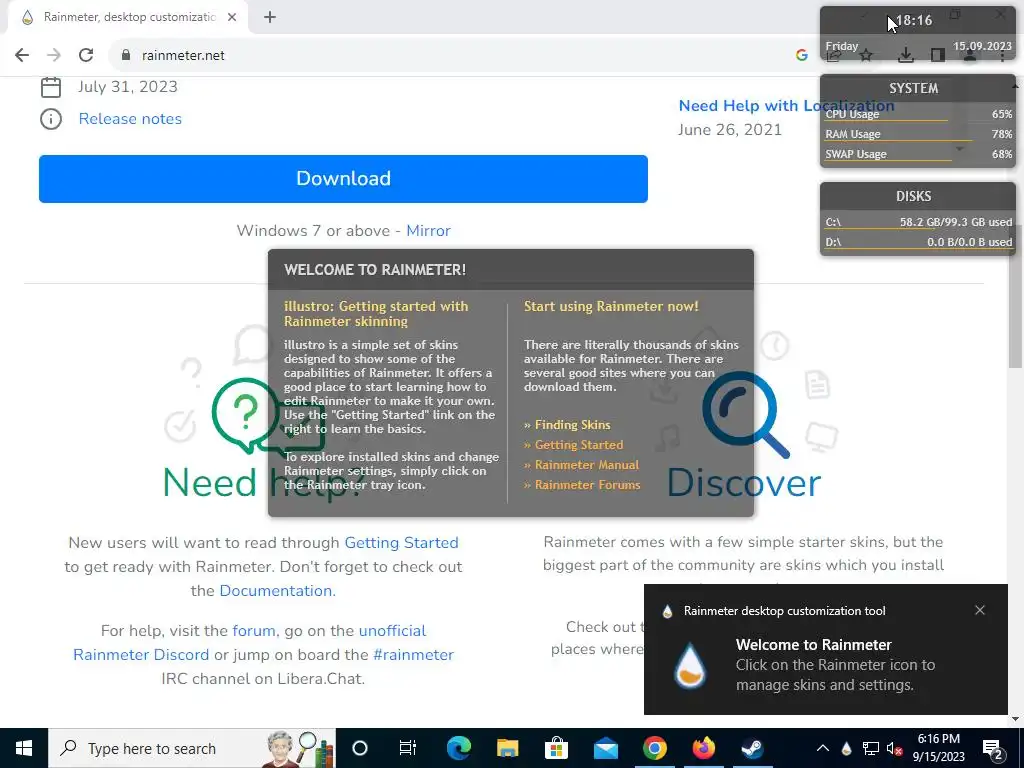Click the #rainmeter IRC link
Viewport: 1024px width, 768px height.
pos(413,655)
